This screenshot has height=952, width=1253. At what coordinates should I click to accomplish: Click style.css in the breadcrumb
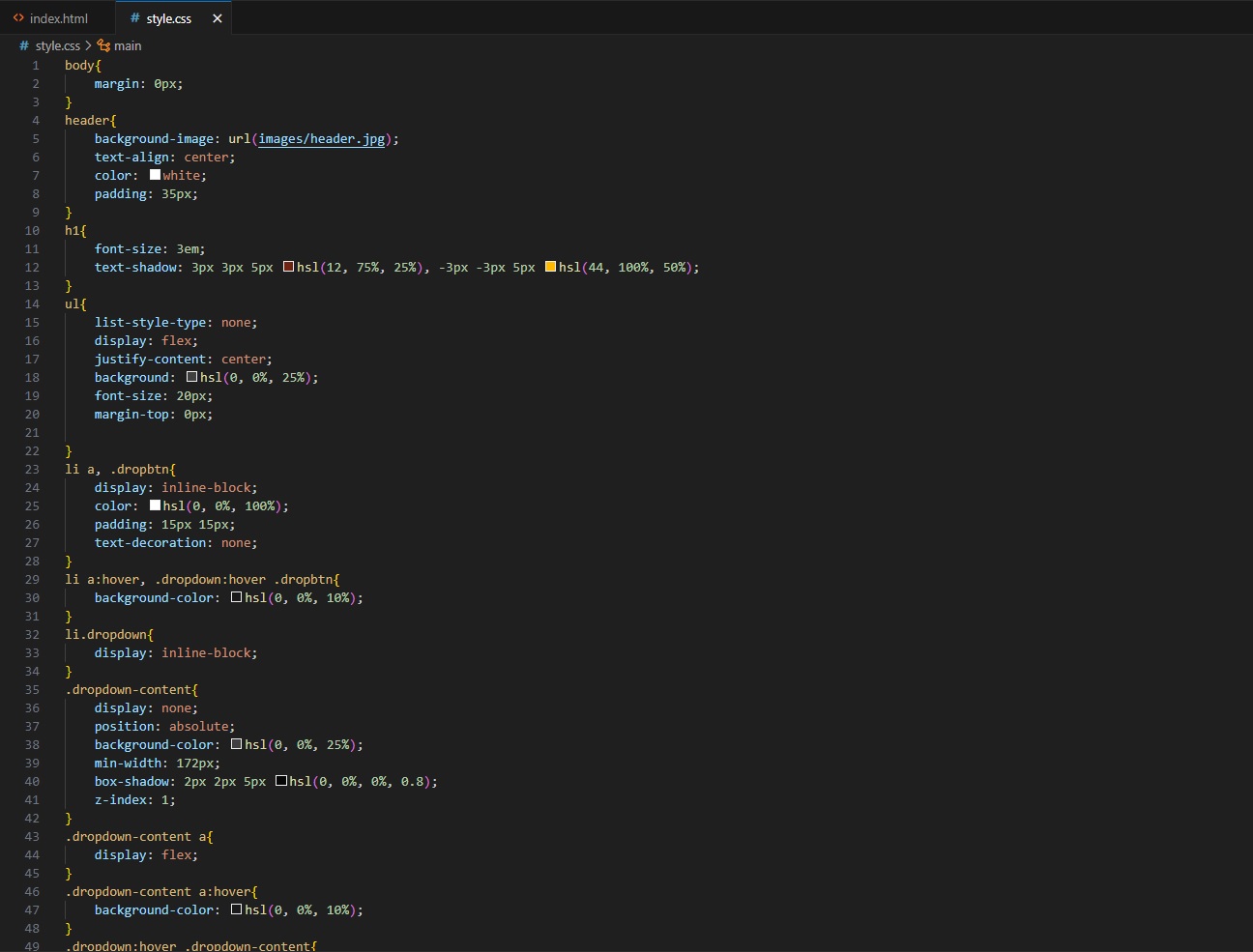coord(58,45)
